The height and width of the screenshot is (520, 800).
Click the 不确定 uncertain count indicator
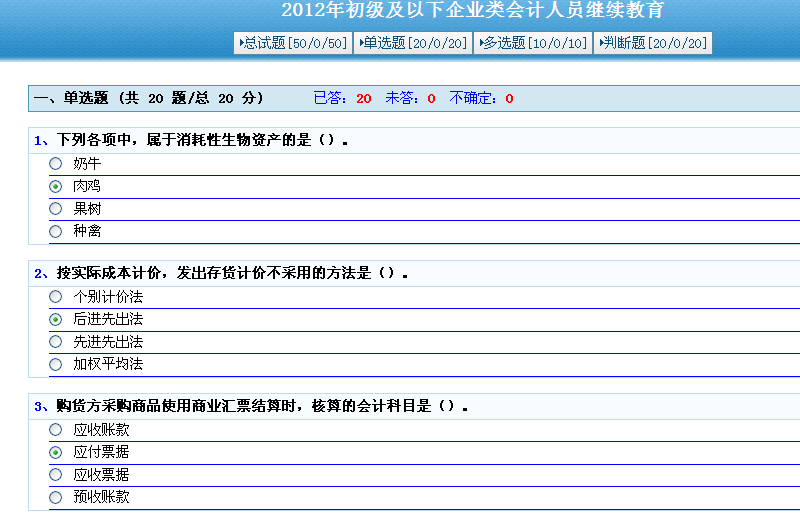coord(481,98)
